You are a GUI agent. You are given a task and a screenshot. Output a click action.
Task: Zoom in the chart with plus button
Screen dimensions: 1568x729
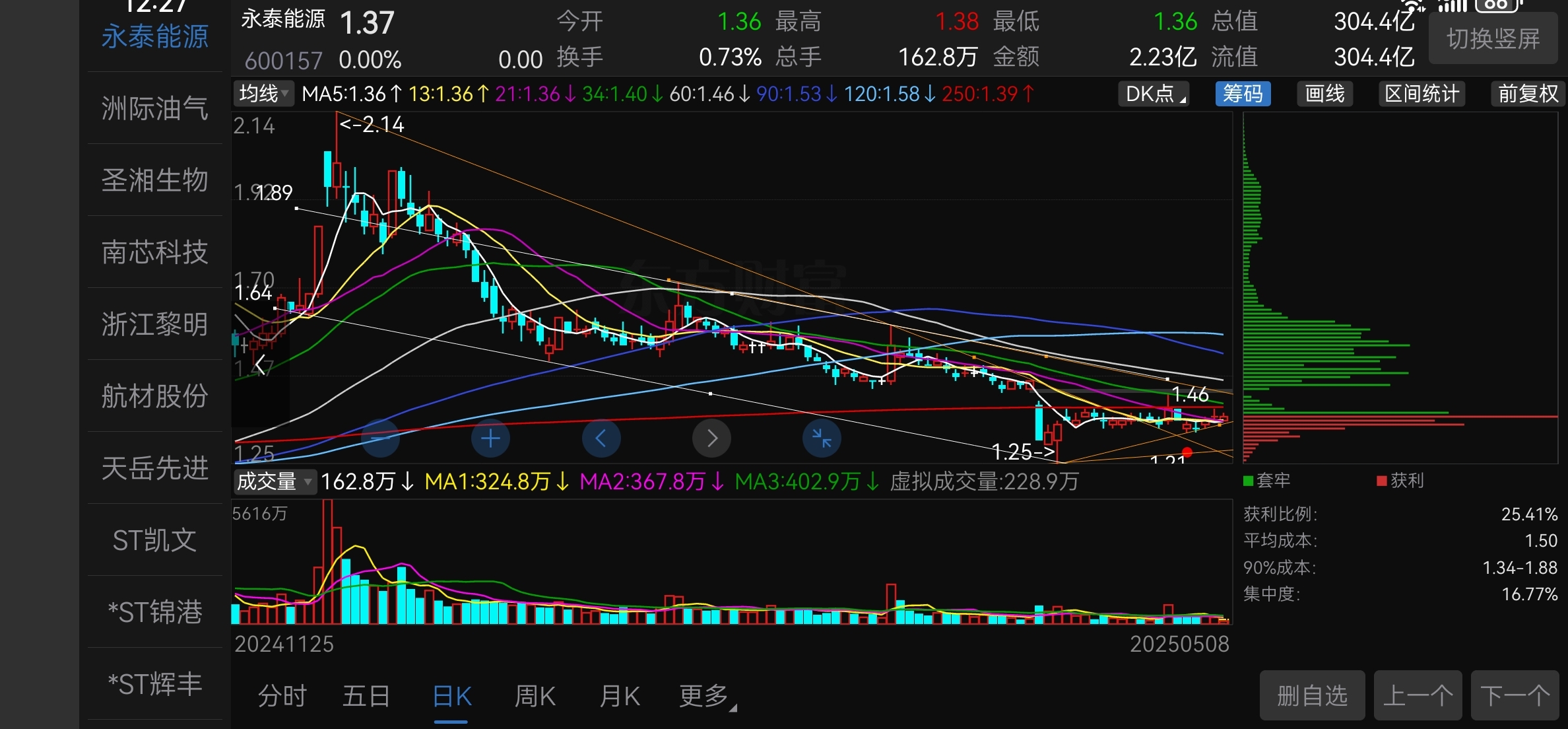(x=490, y=438)
